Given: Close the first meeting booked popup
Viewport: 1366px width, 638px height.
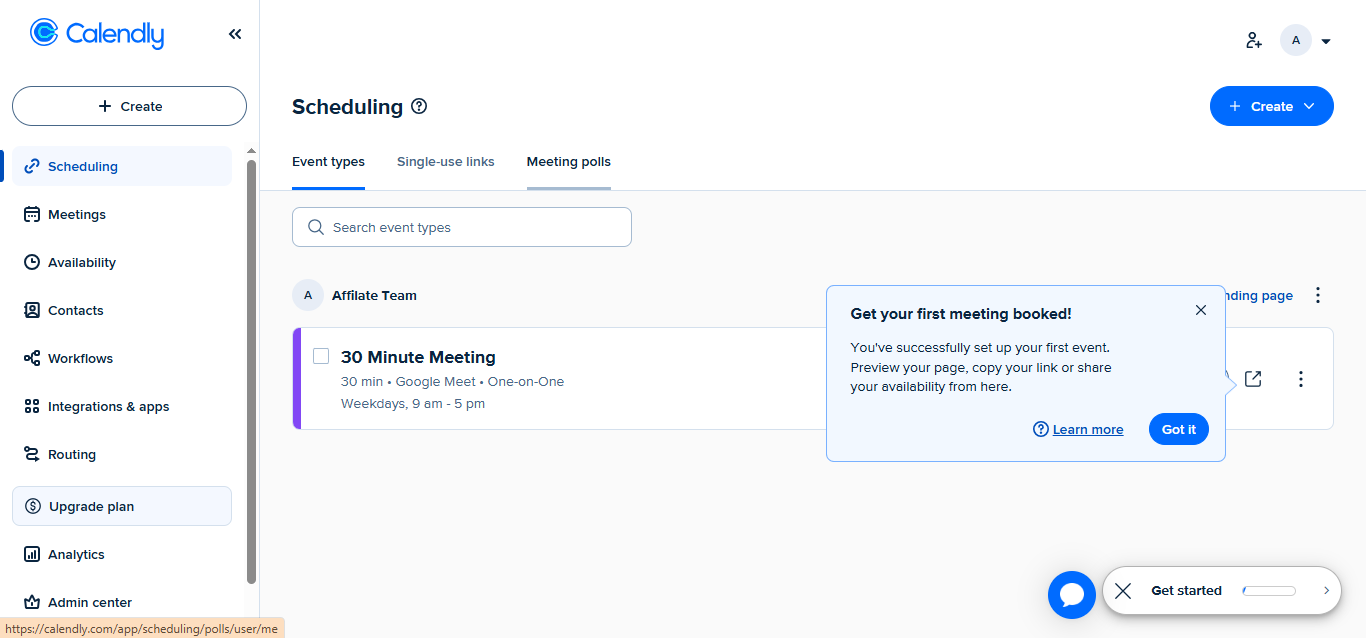Looking at the screenshot, I should (x=1201, y=310).
